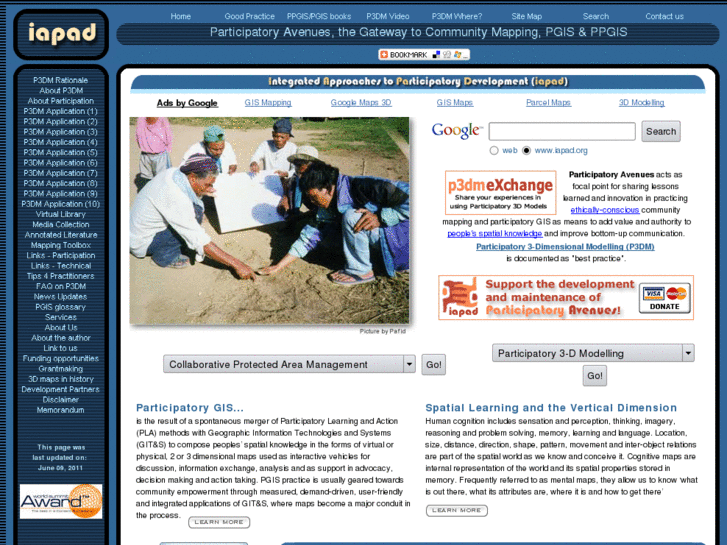Click Go! beside Collaborative Protected Area Management
Screen dimensions: 727x545
pos(434,365)
